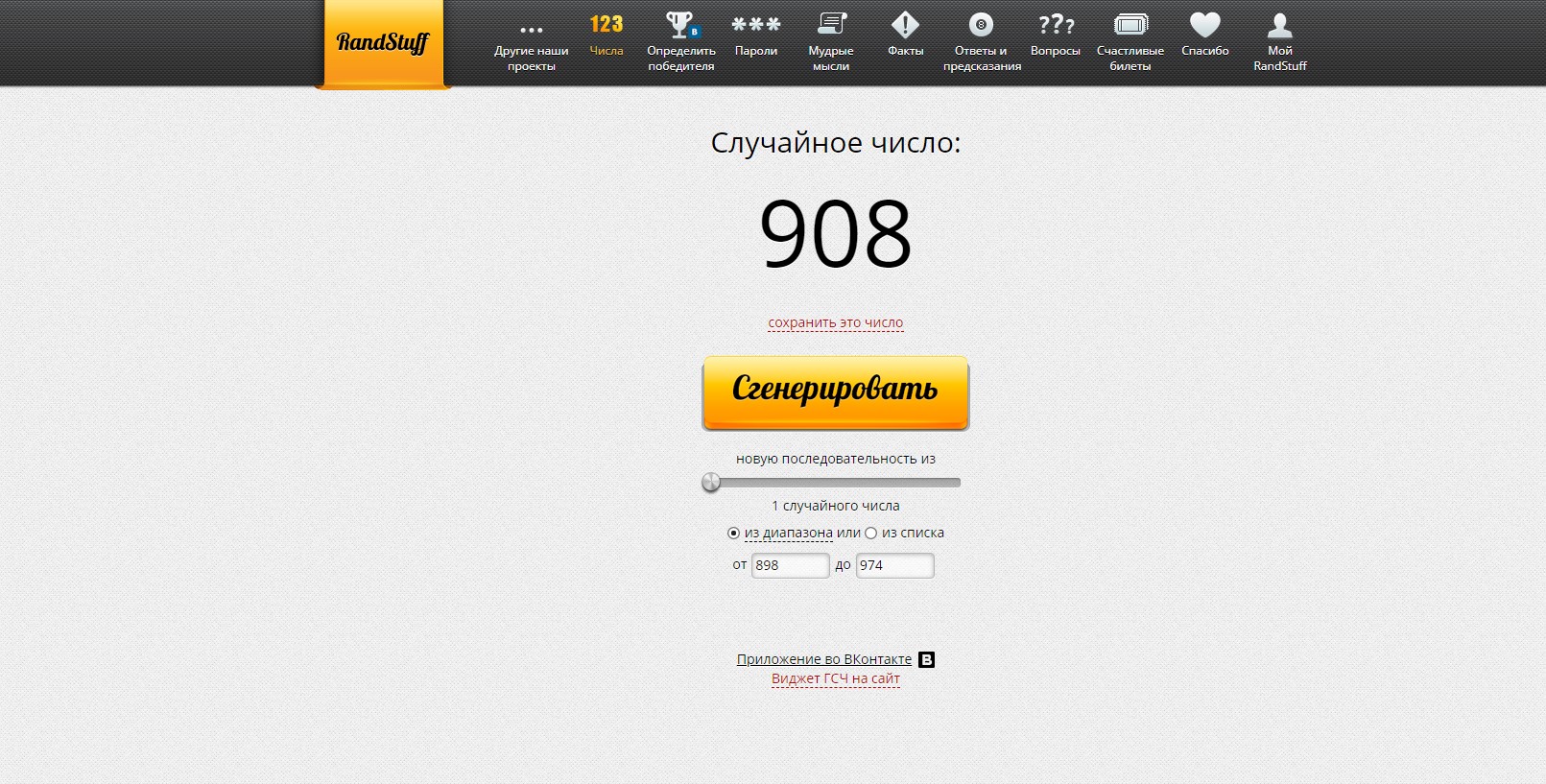Viewport: 1546px width, 784px height.
Task: Click the Случайное число heading
Action: point(836,143)
